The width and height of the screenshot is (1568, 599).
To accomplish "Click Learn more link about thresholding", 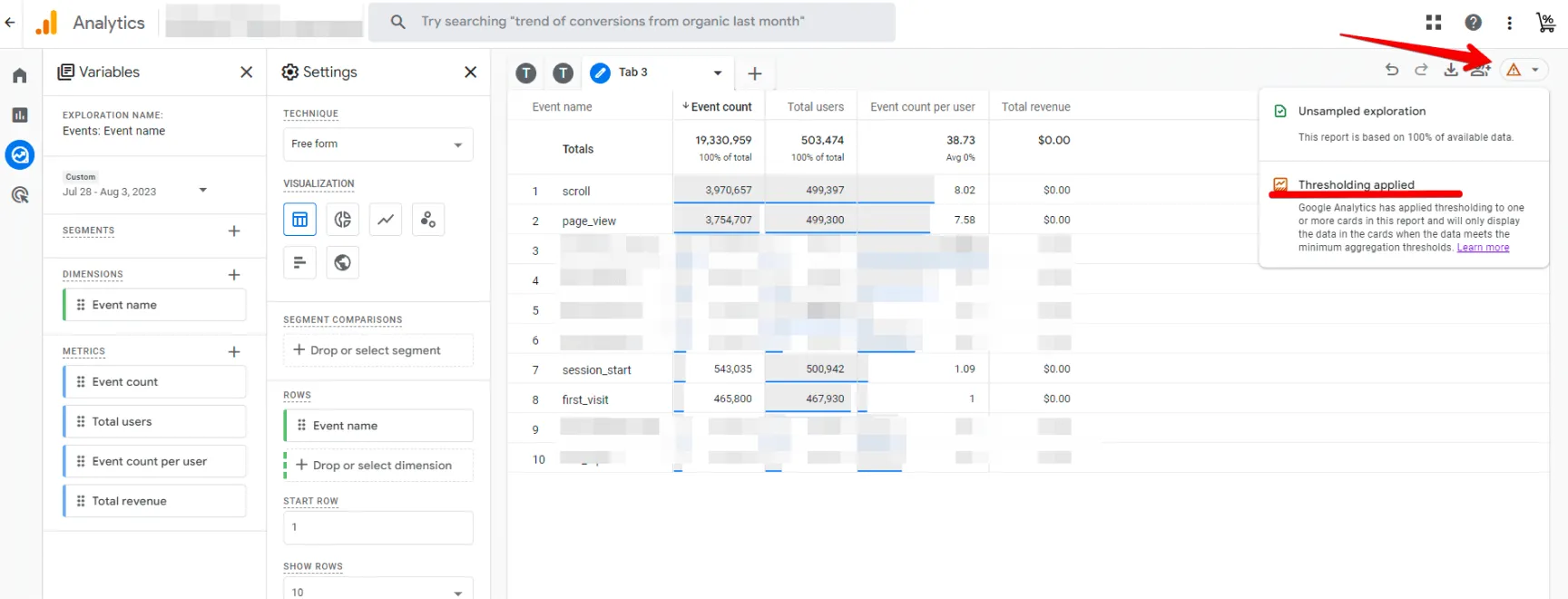I will click(x=1483, y=248).
